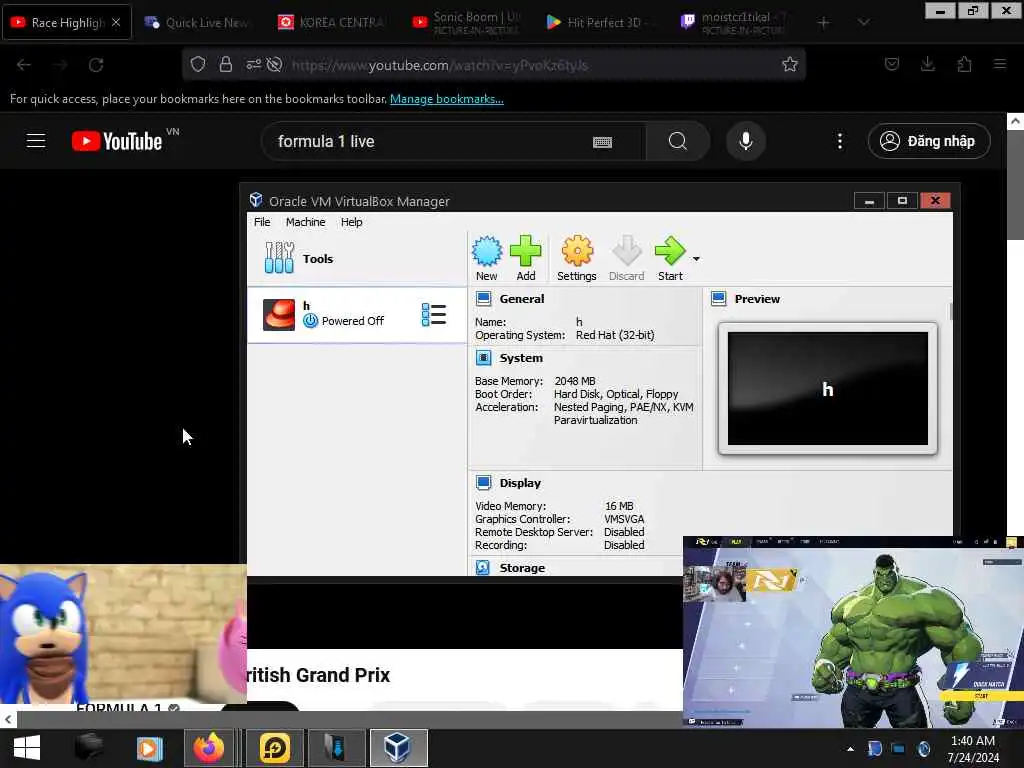Click the browser back arrow
The width and height of the screenshot is (1024, 768).
pyautogui.click(x=24, y=65)
